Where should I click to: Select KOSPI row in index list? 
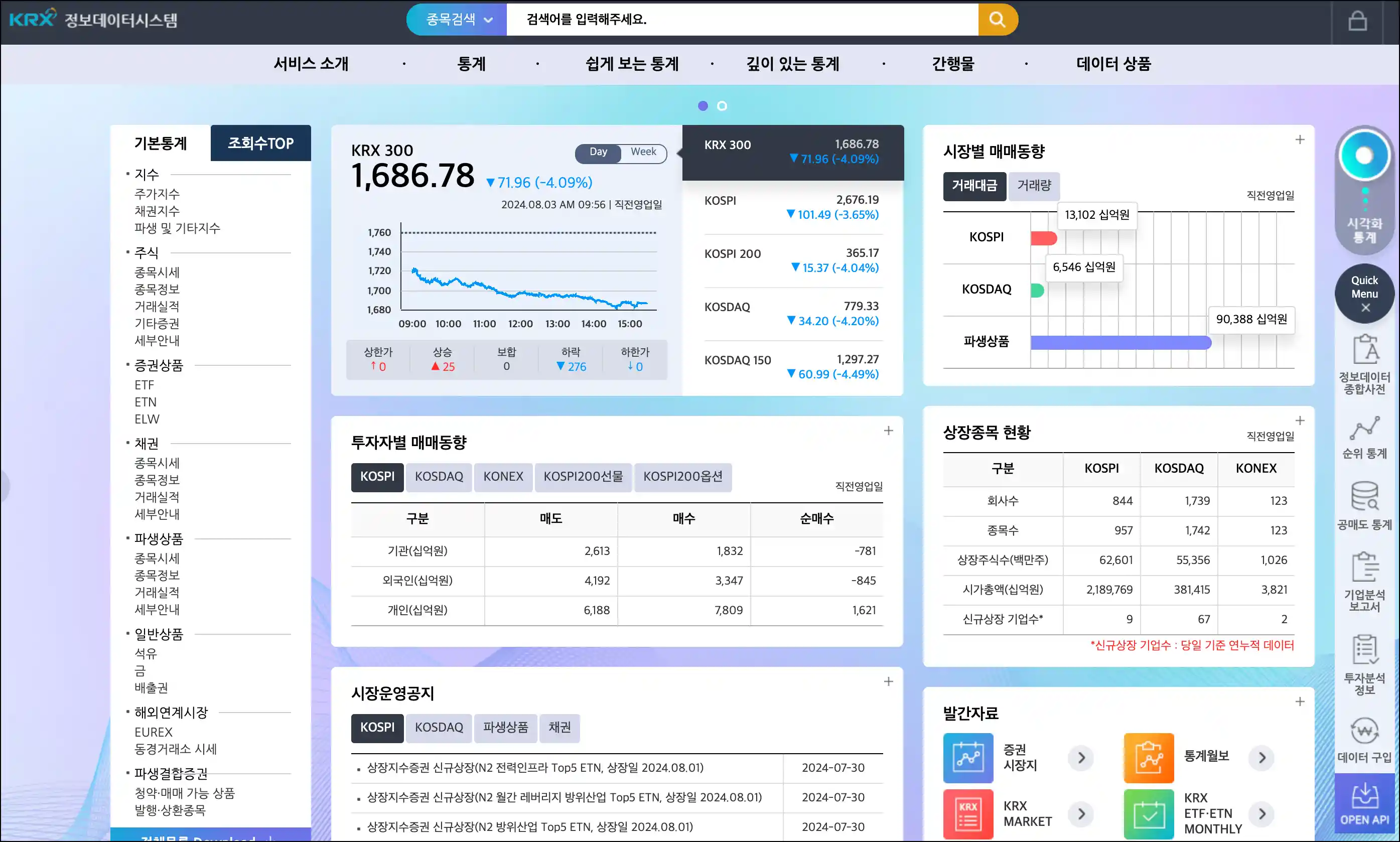[x=792, y=207]
